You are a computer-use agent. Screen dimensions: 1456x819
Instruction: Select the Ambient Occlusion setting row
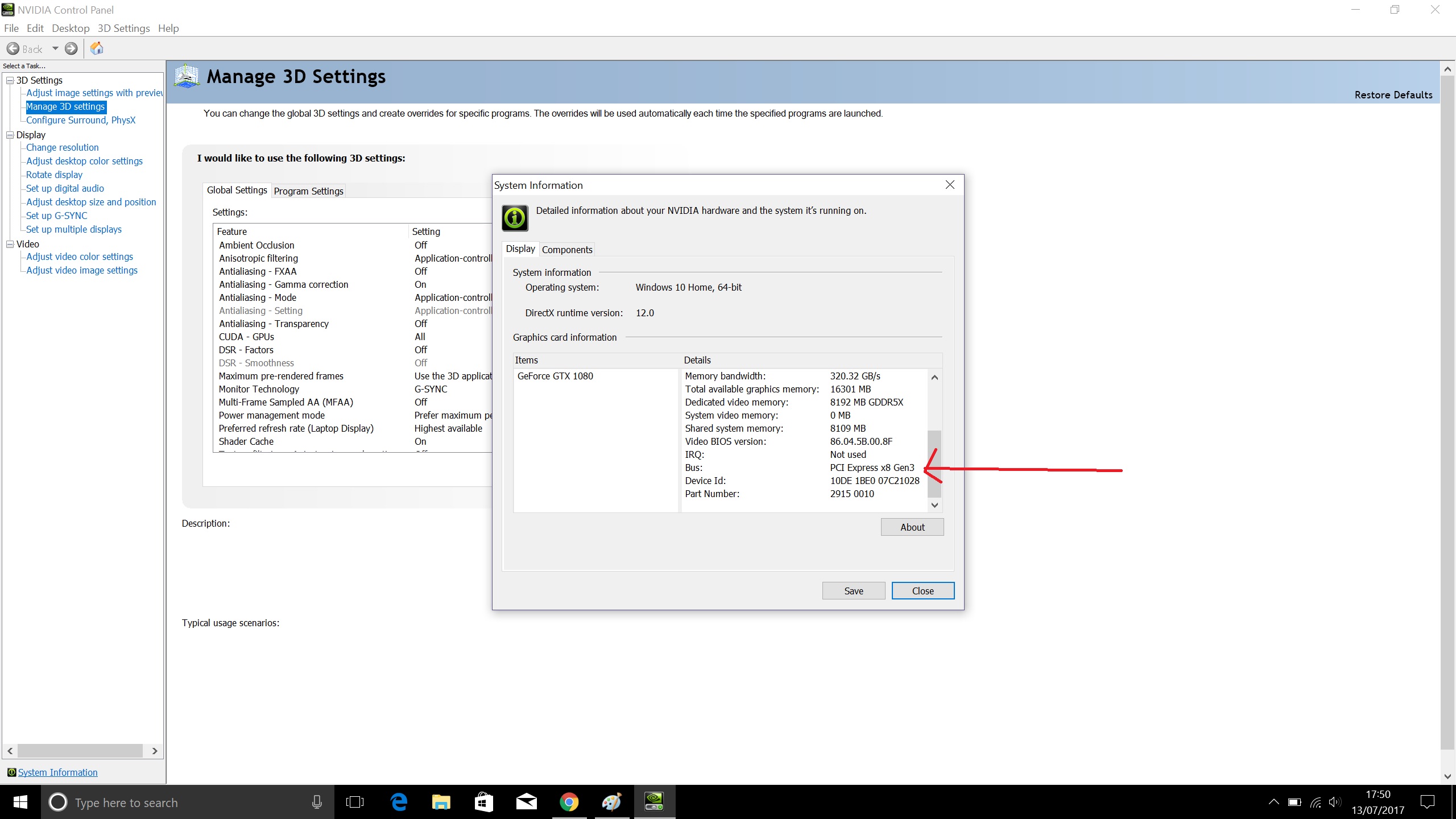tap(353, 245)
